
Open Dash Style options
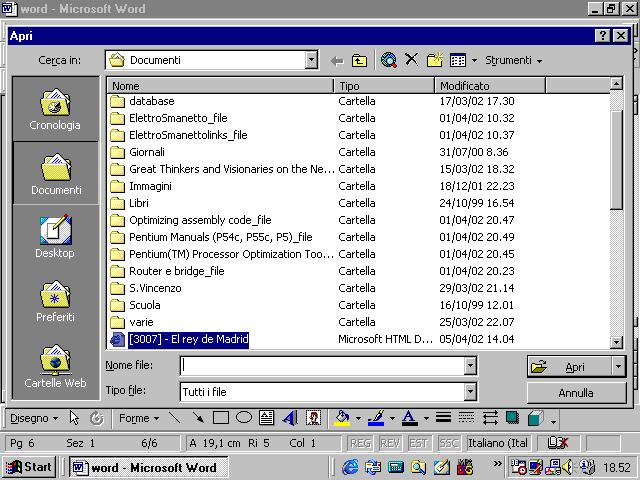tap(467, 418)
